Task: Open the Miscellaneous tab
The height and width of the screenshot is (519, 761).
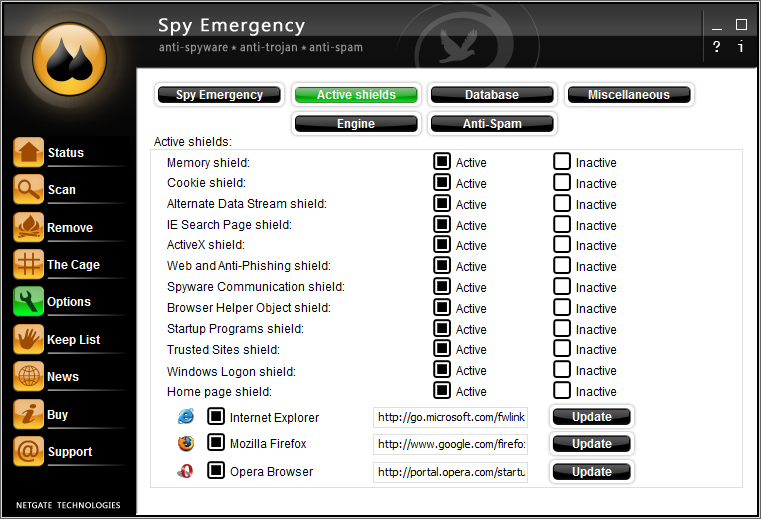Action: pyautogui.click(x=629, y=95)
